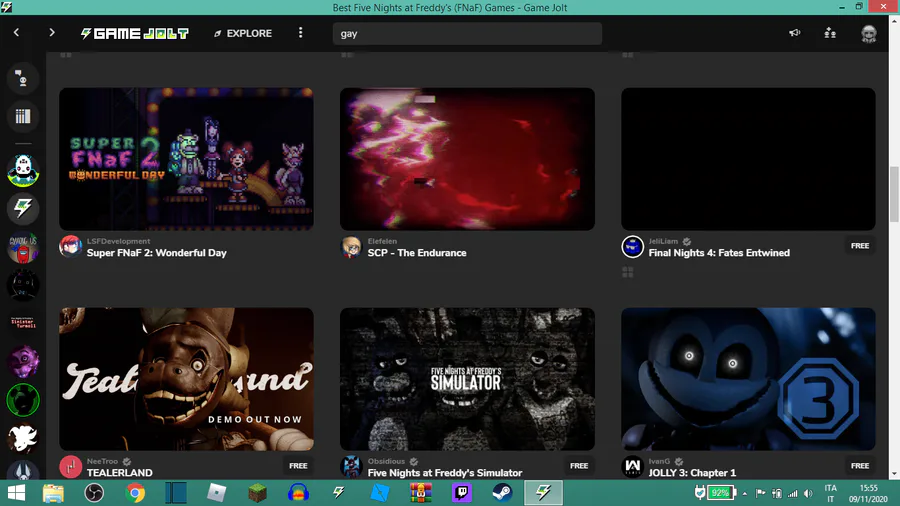Click FREE badge on Five Nights at Freddy's Simulator
Viewport: 900px width, 506px height.
click(x=579, y=466)
